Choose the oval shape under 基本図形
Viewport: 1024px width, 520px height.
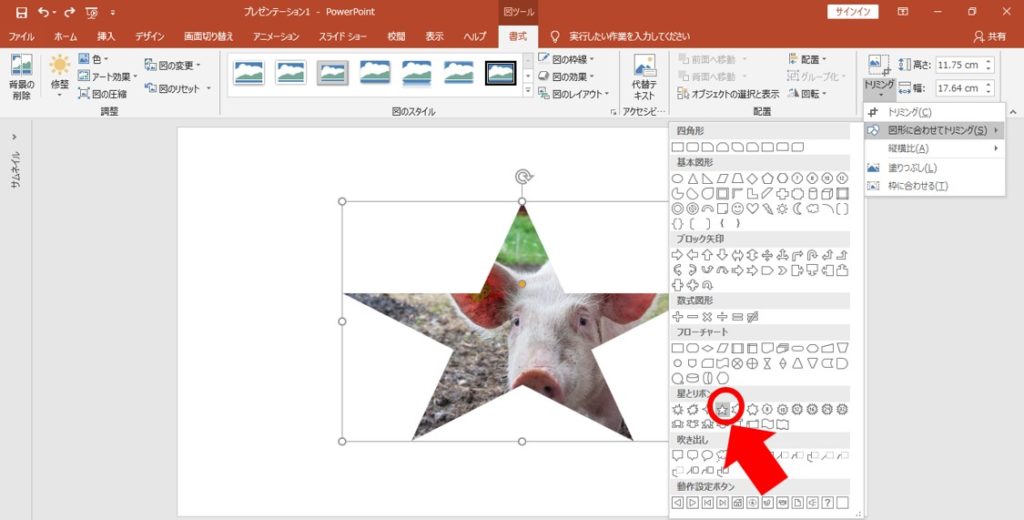(x=678, y=178)
